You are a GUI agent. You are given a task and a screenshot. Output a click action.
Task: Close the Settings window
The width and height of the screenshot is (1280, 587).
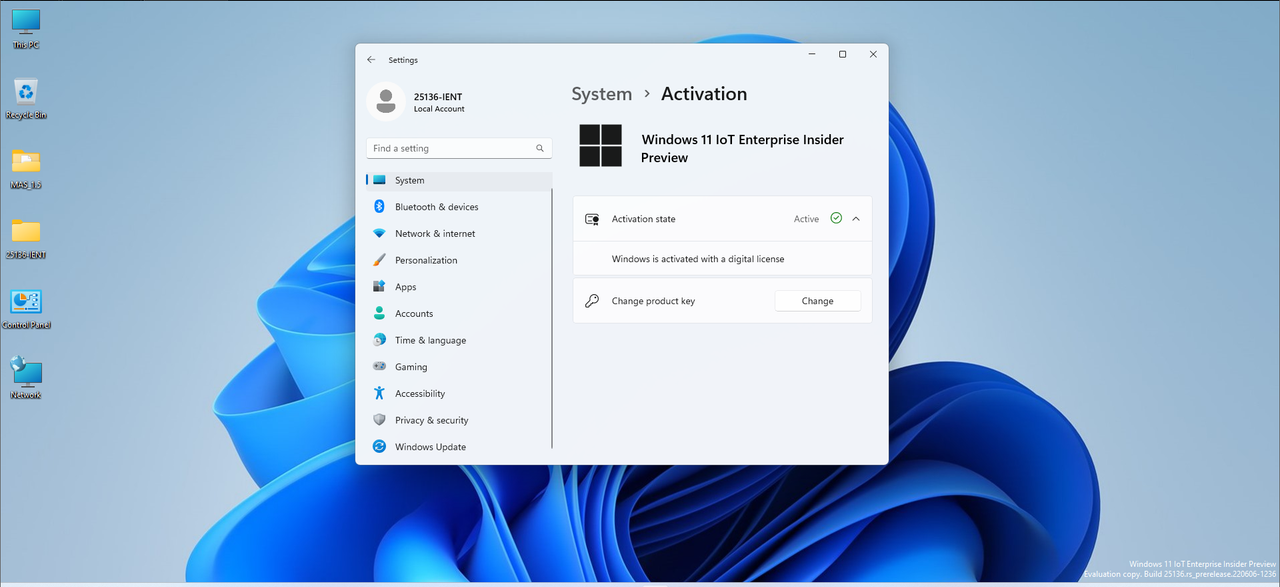pyautogui.click(x=873, y=55)
